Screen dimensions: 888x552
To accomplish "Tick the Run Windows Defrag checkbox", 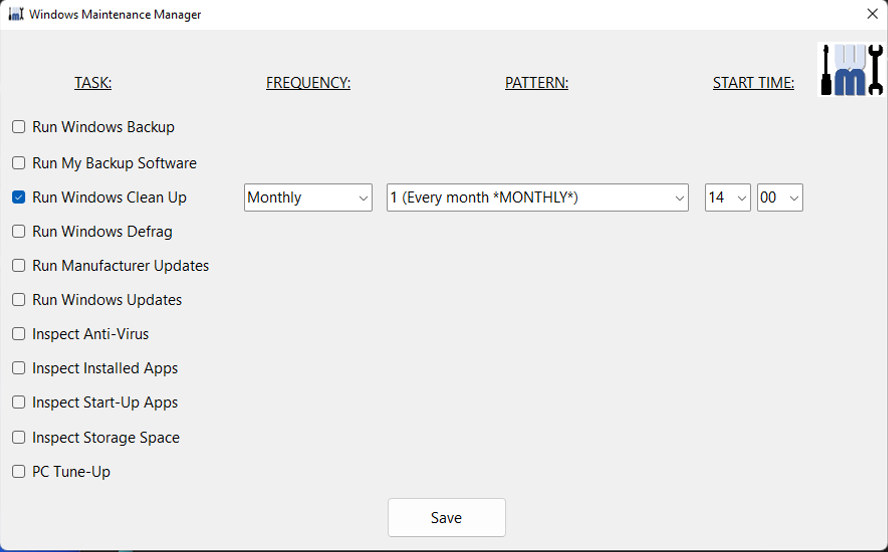I will click(x=19, y=232).
